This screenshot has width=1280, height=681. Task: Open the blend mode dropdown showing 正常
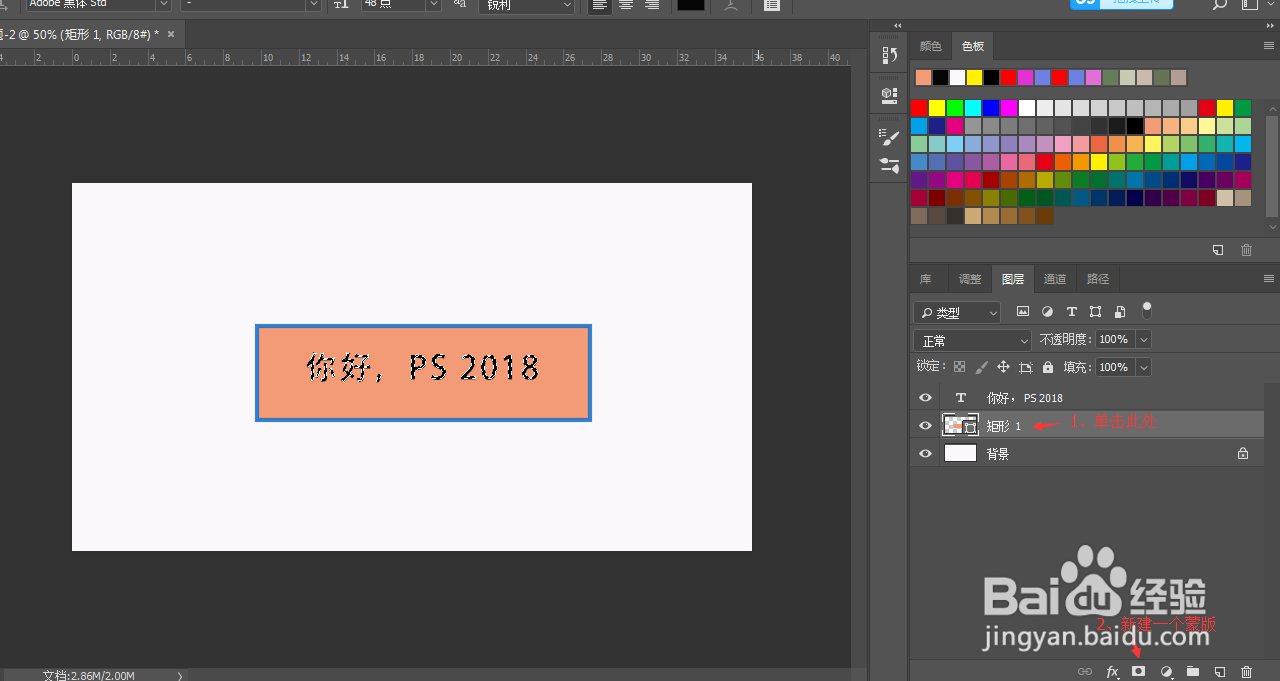(x=971, y=339)
